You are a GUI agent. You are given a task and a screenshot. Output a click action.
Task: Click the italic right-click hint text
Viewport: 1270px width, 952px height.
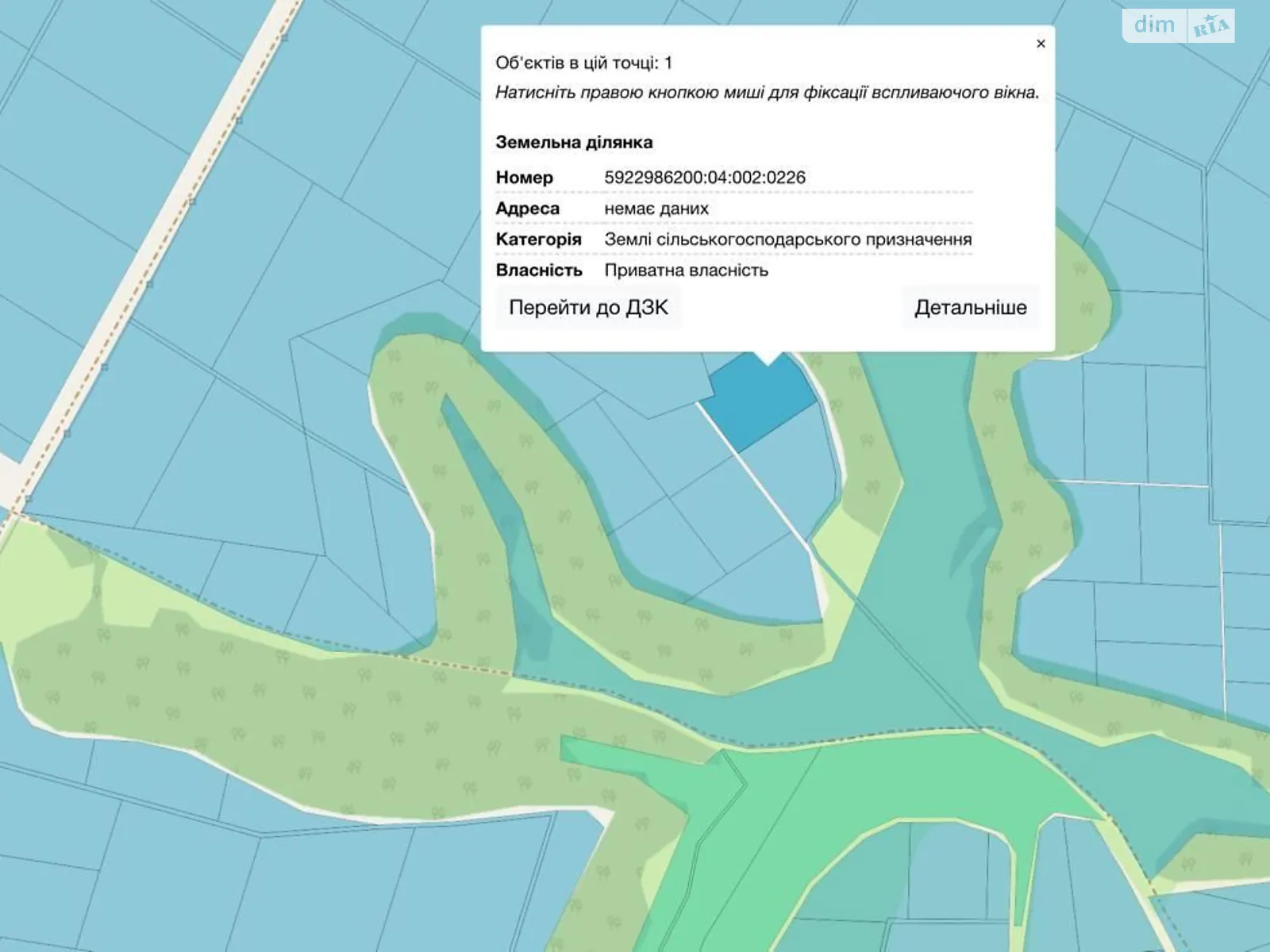767,93
